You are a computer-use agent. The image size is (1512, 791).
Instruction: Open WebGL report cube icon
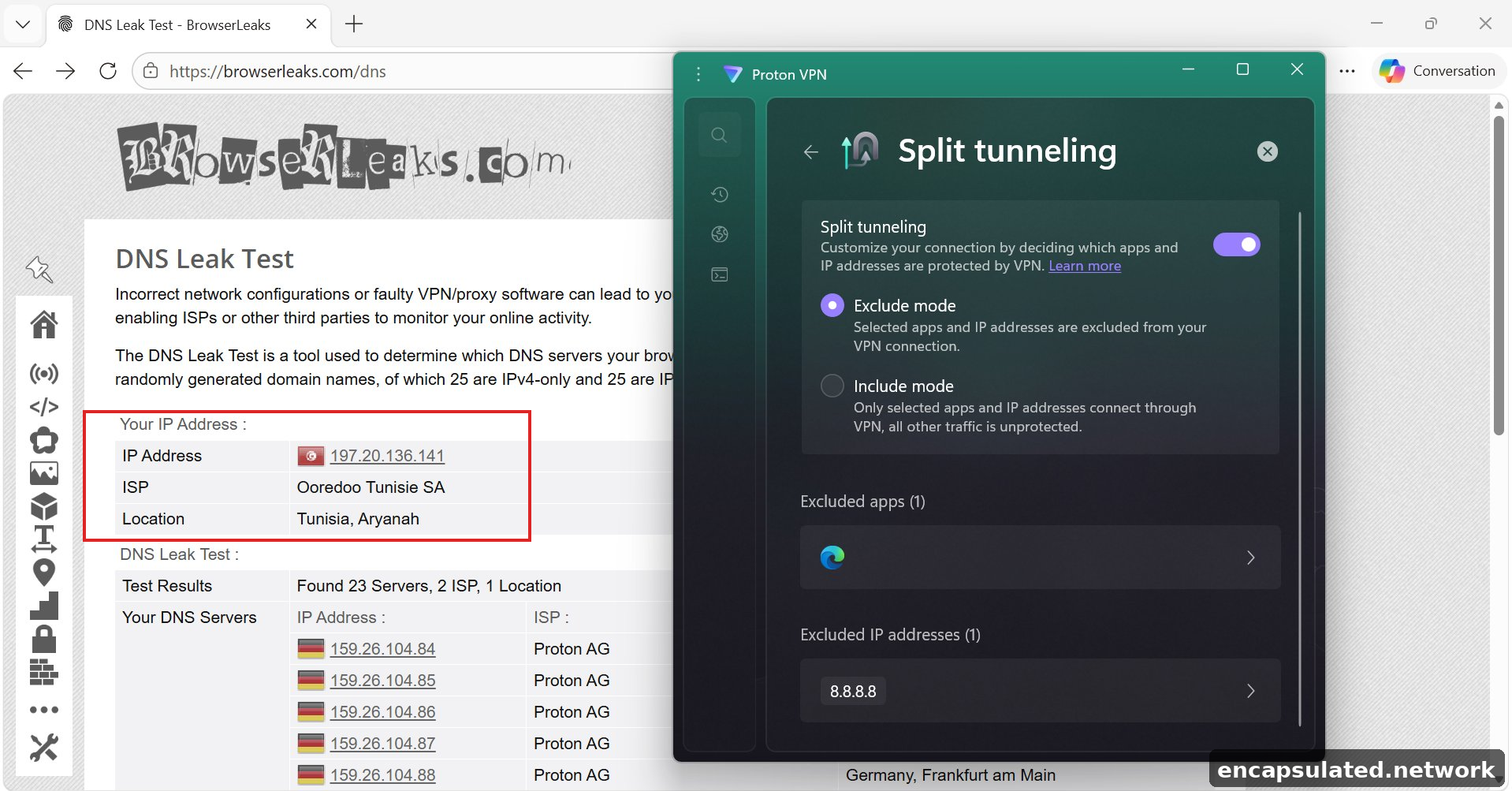pos(44,506)
